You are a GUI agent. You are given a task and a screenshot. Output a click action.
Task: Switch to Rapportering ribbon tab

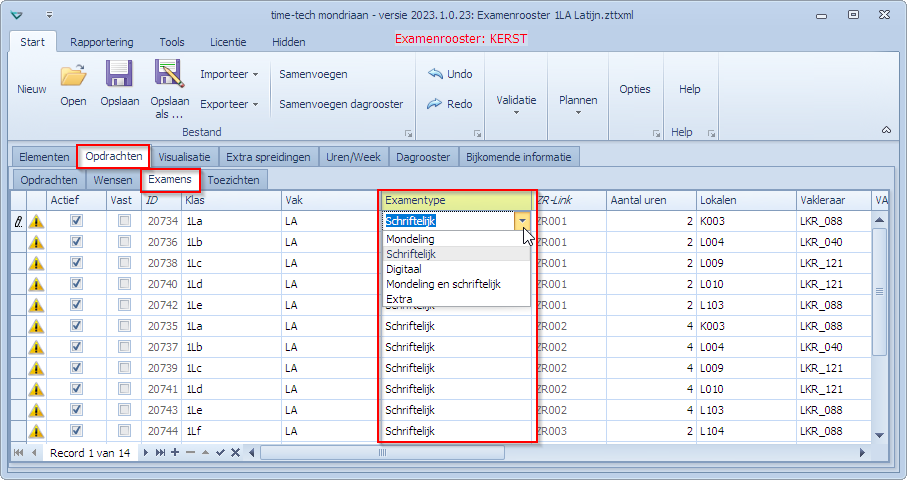click(102, 42)
